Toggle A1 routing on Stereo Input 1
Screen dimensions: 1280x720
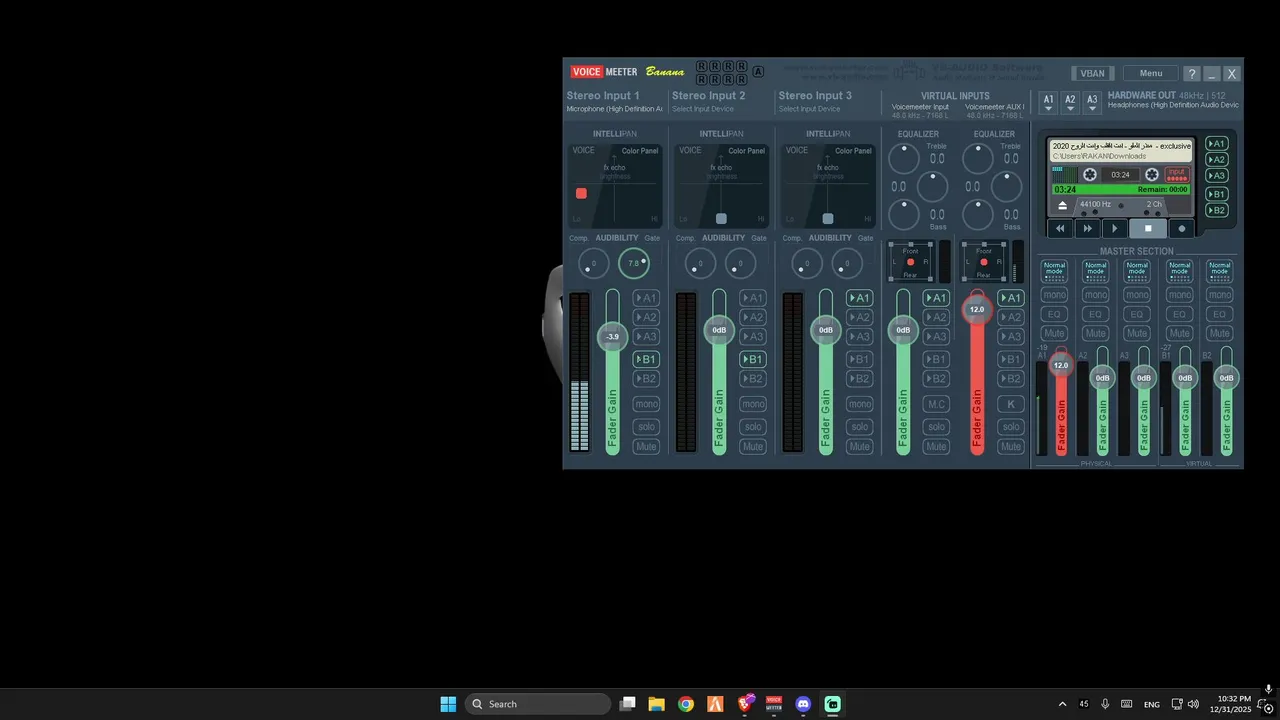(x=646, y=298)
